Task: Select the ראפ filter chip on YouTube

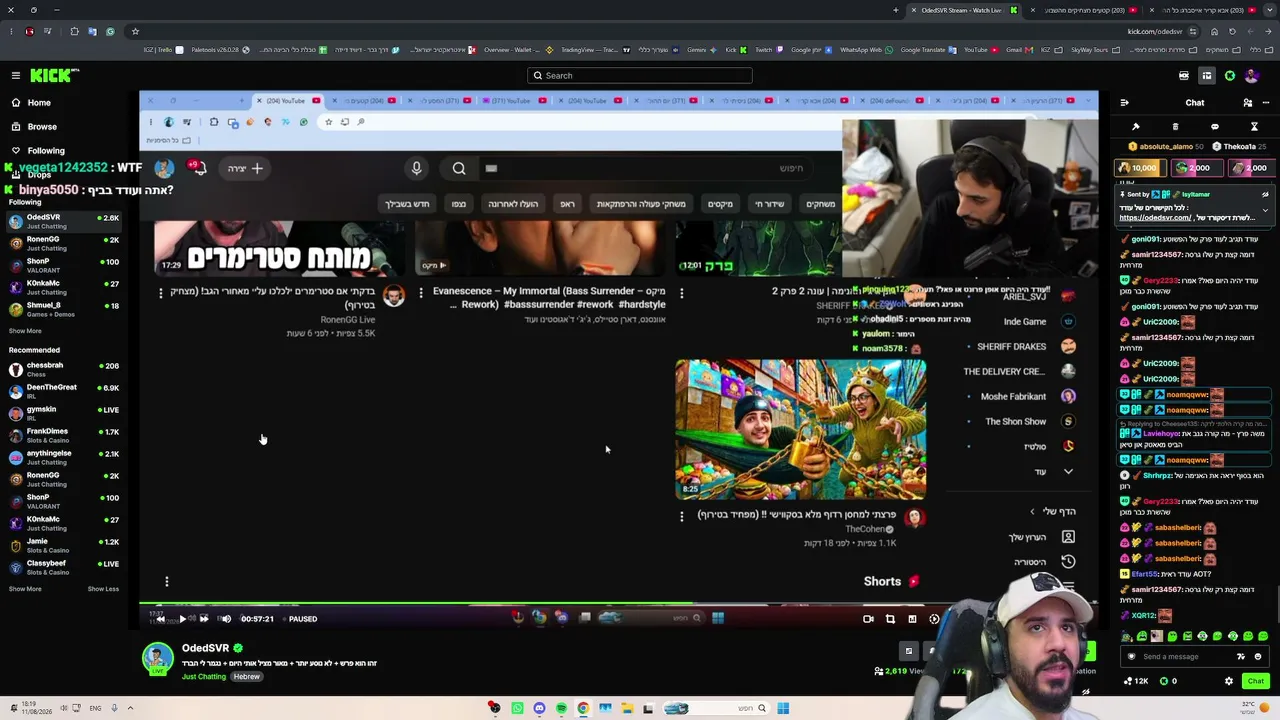Action: point(567,204)
